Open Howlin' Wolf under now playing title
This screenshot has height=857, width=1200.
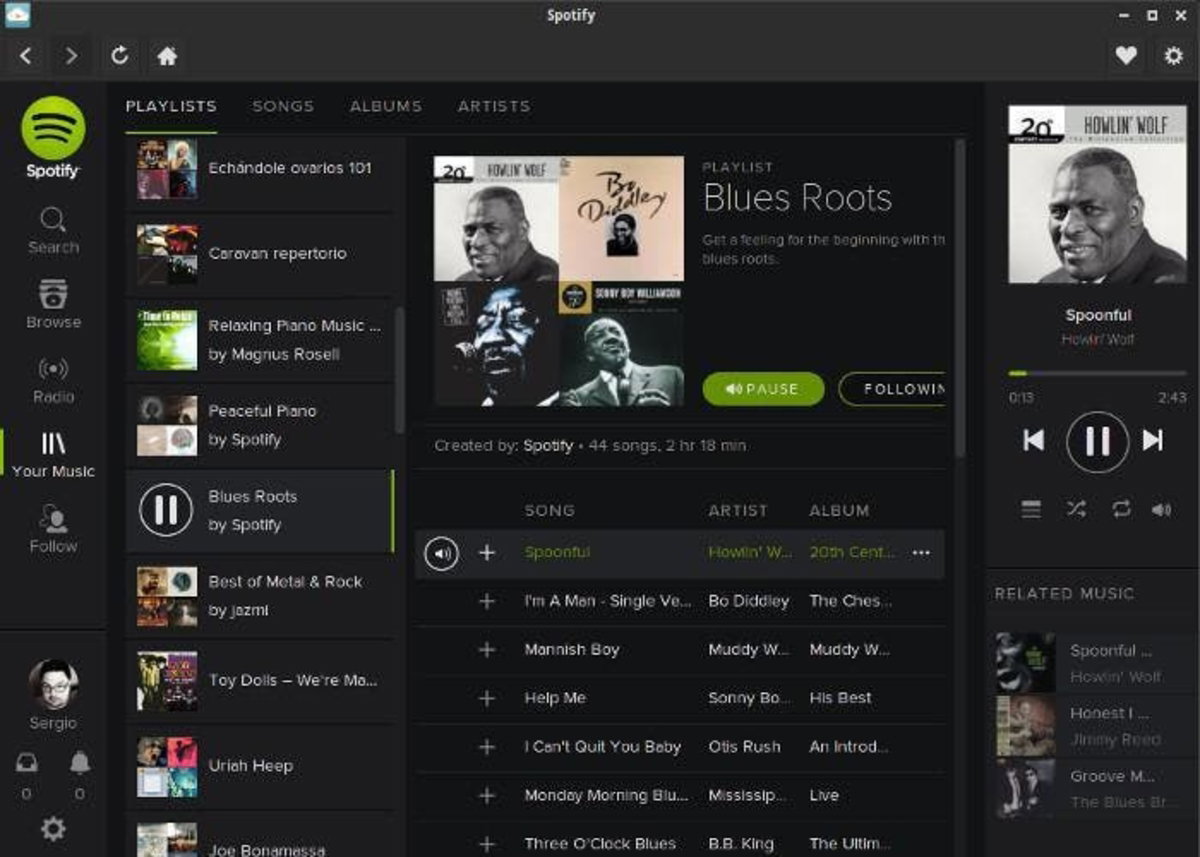pos(1097,340)
